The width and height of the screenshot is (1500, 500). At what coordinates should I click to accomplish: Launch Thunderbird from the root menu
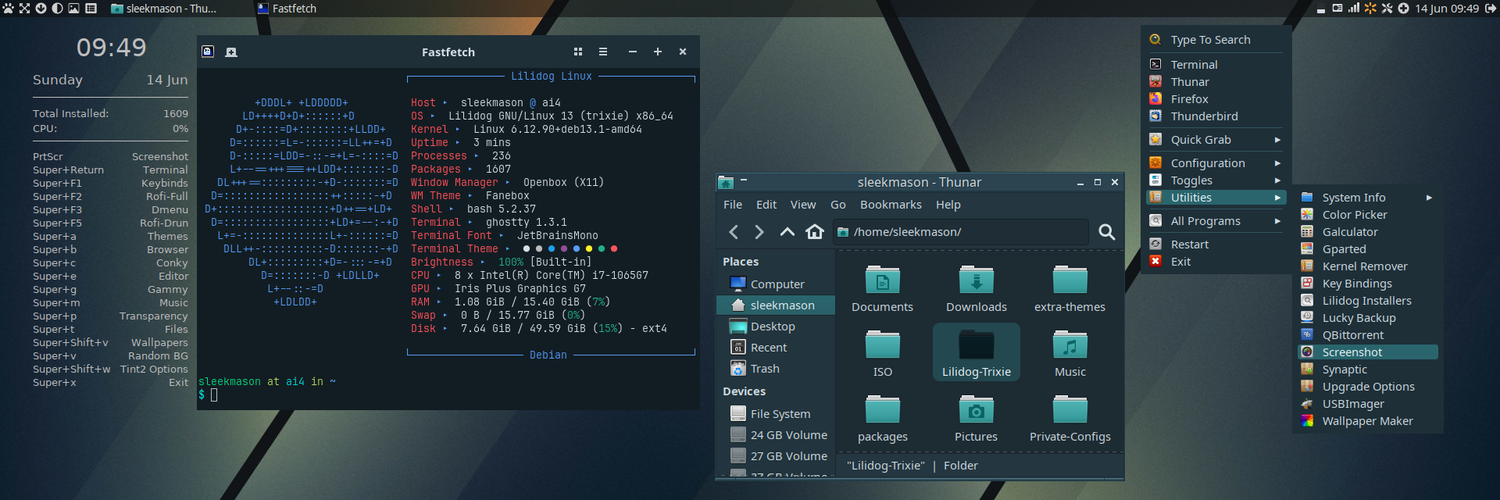(1216, 116)
